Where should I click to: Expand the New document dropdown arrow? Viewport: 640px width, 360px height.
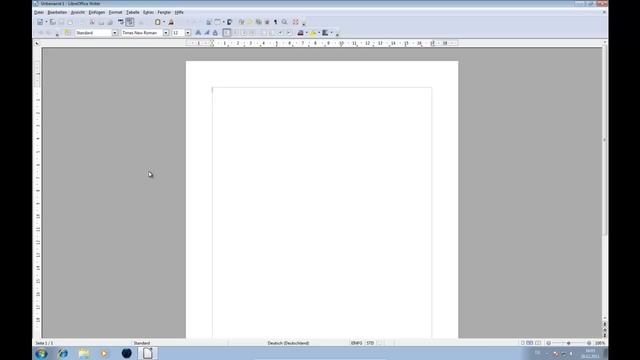click(x=46, y=22)
